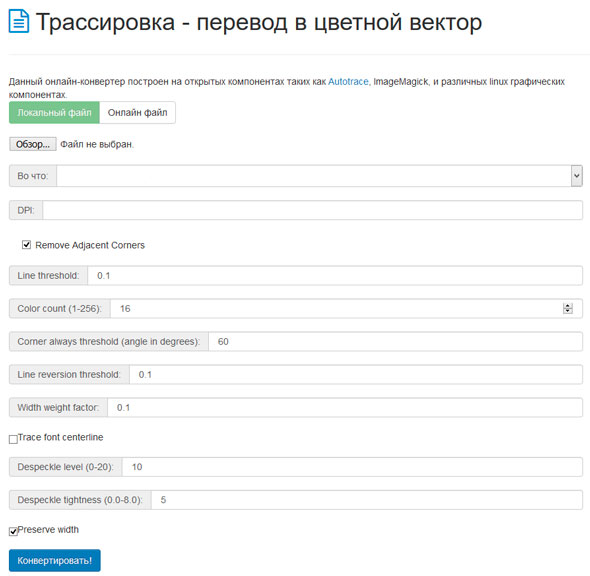Image resolution: width=590 pixels, height=576 pixels.
Task: Enable the Trace font centerline checkbox
Action: click(13, 439)
